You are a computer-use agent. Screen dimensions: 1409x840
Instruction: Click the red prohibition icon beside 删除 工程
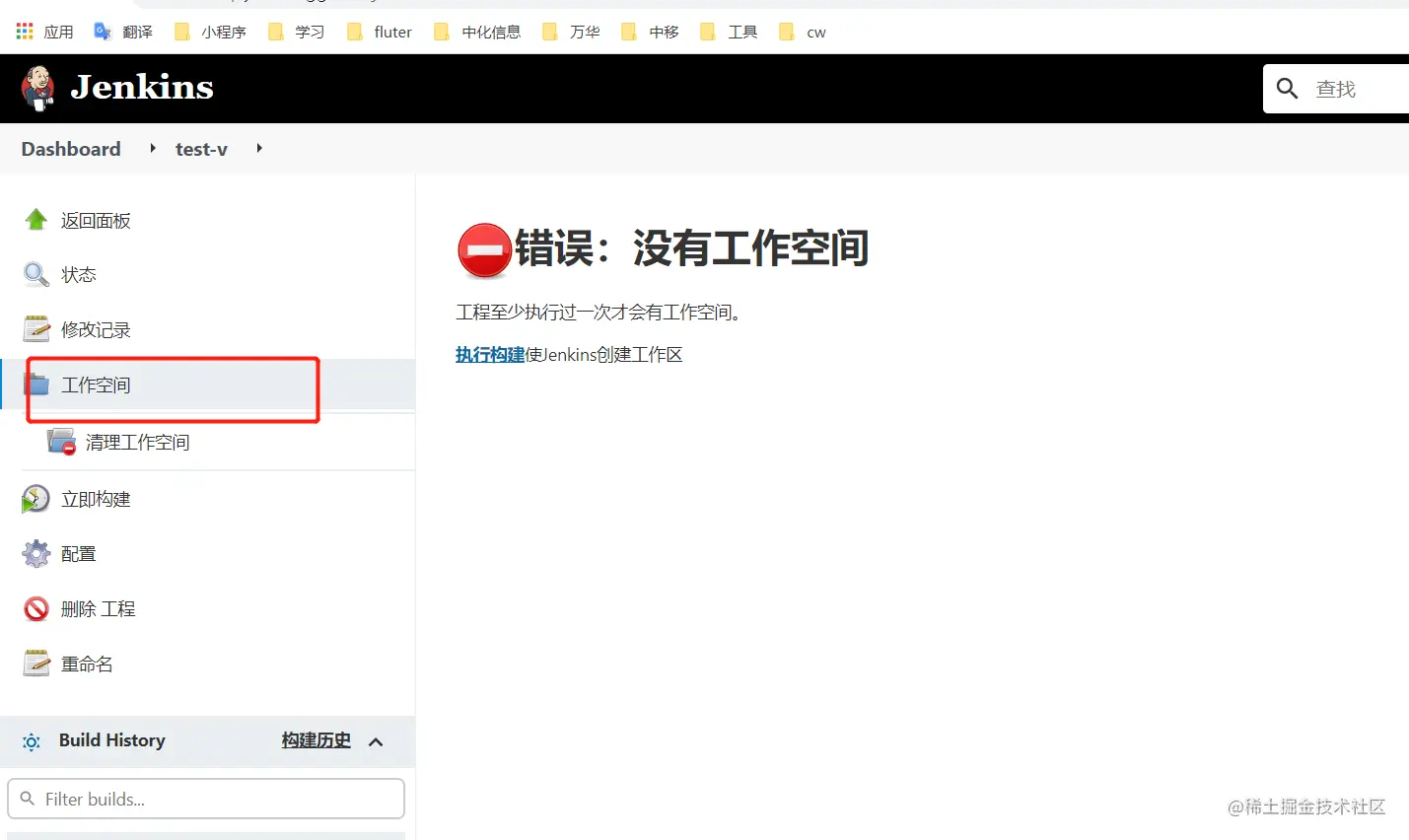click(x=36, y=609)
